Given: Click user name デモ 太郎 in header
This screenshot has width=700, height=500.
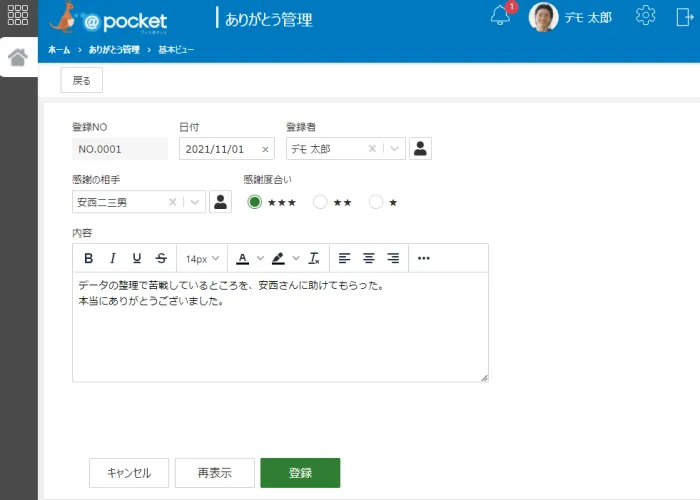Looking at the screenshot, I should (588, 17).
